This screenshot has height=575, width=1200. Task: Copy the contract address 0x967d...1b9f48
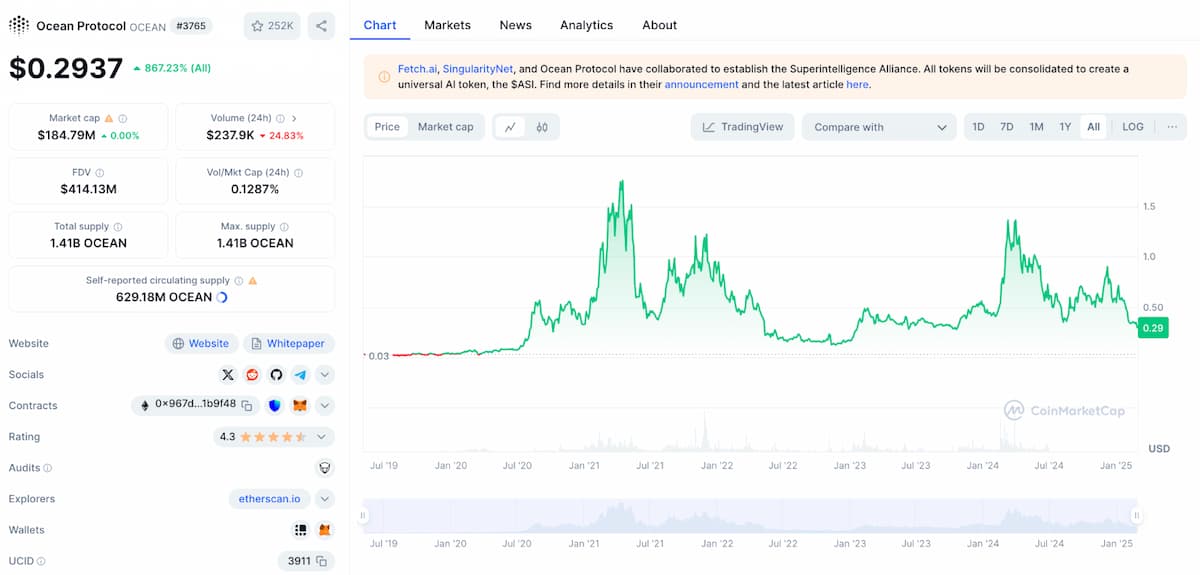click(246, 406)
